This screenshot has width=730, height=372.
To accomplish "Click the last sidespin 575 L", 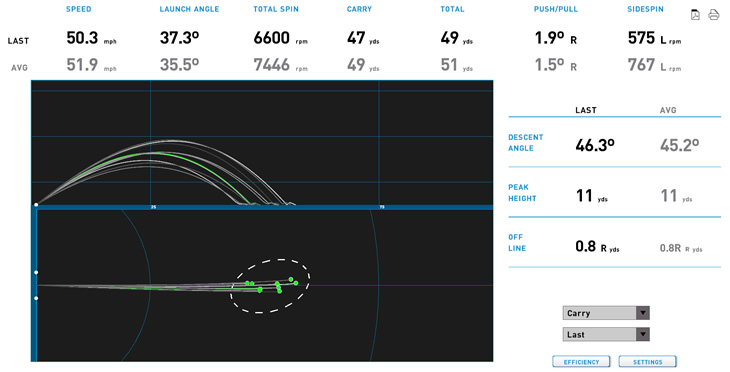I will pyautogui.click(x=647, y=38).
